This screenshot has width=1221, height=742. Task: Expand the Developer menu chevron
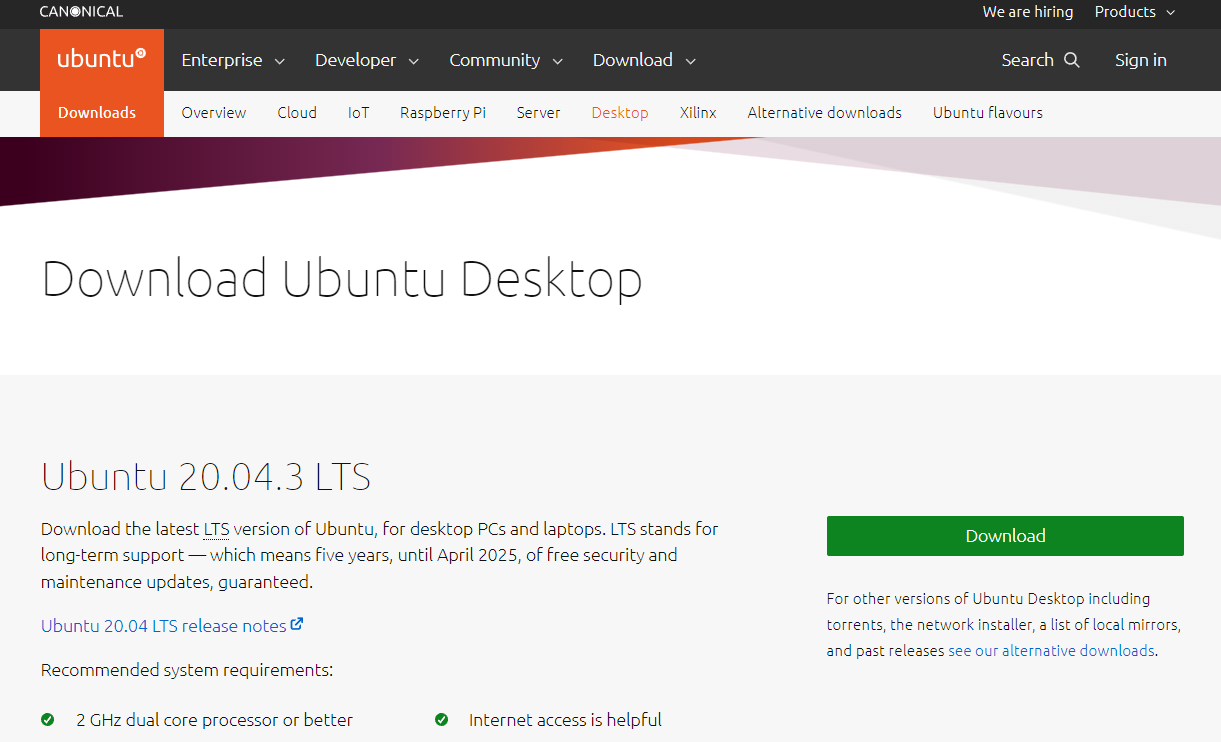414,61
